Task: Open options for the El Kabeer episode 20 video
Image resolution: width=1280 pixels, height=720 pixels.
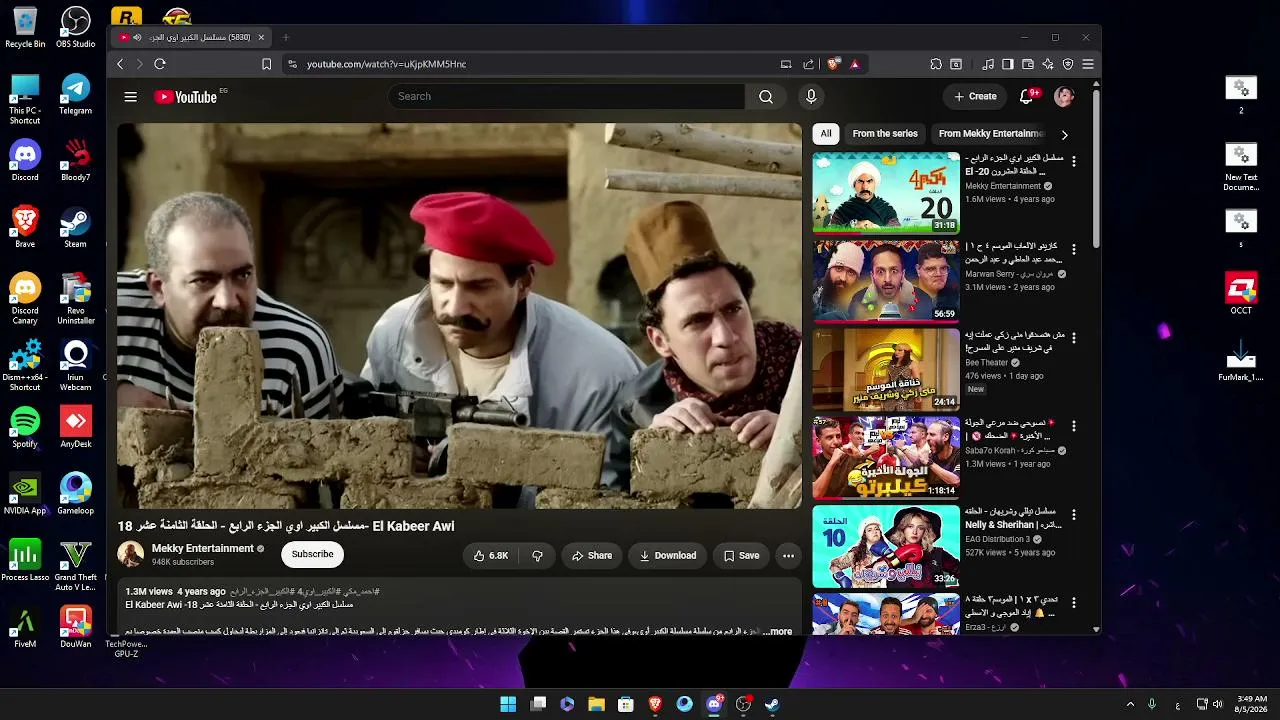Action: [1074, 161]
